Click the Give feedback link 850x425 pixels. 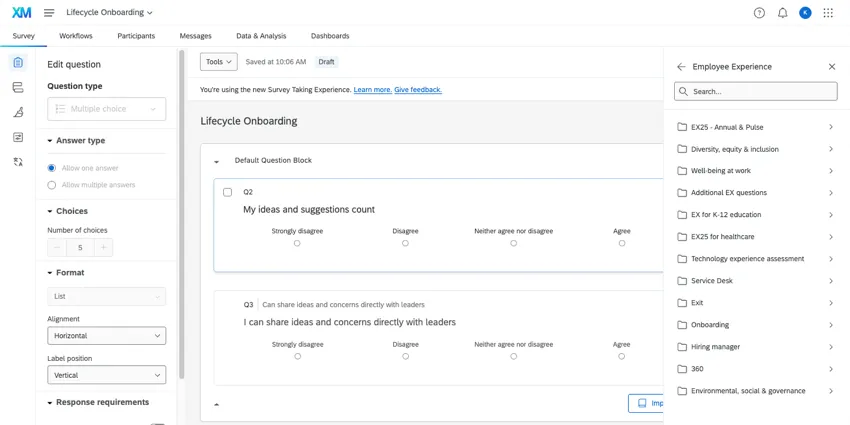(x=417, y=90)
